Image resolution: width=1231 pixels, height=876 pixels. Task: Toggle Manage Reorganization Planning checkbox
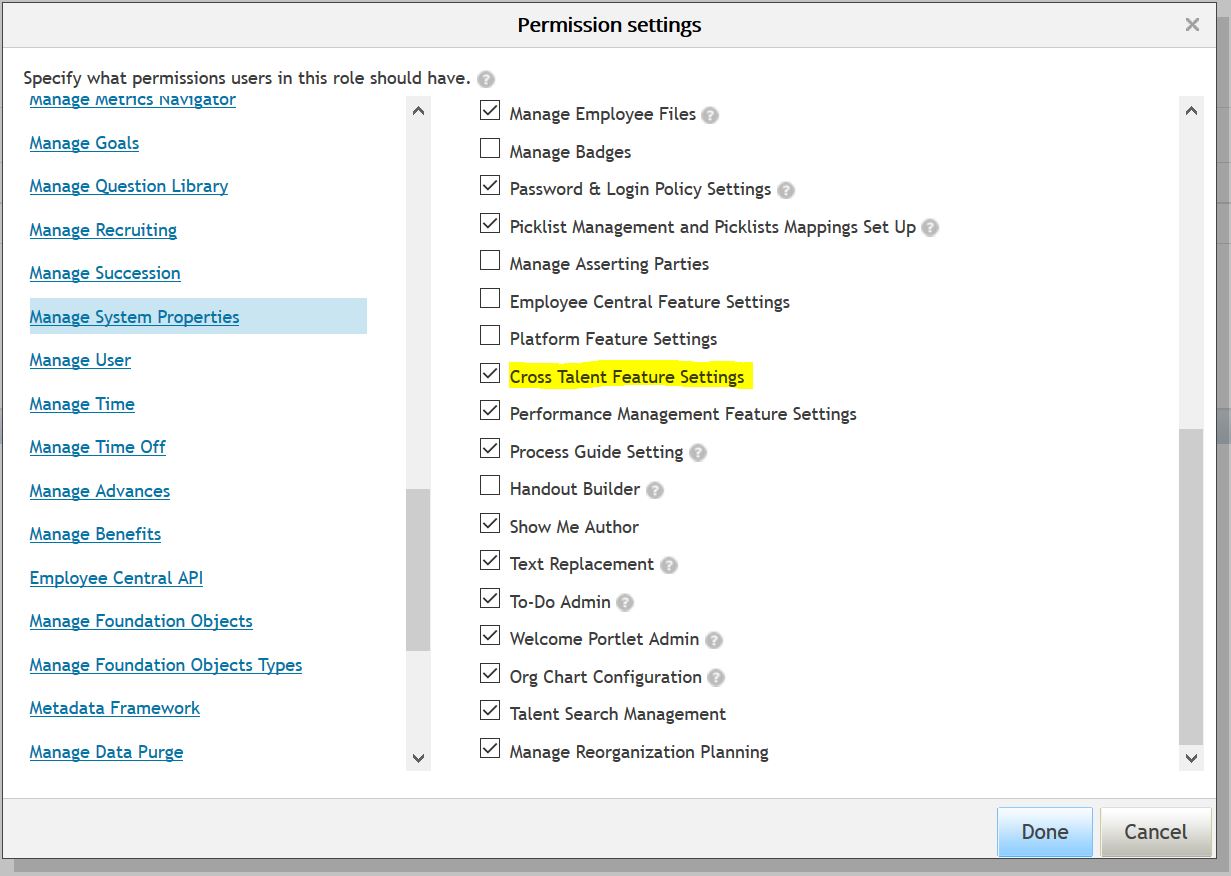click(x=490, y=748)
